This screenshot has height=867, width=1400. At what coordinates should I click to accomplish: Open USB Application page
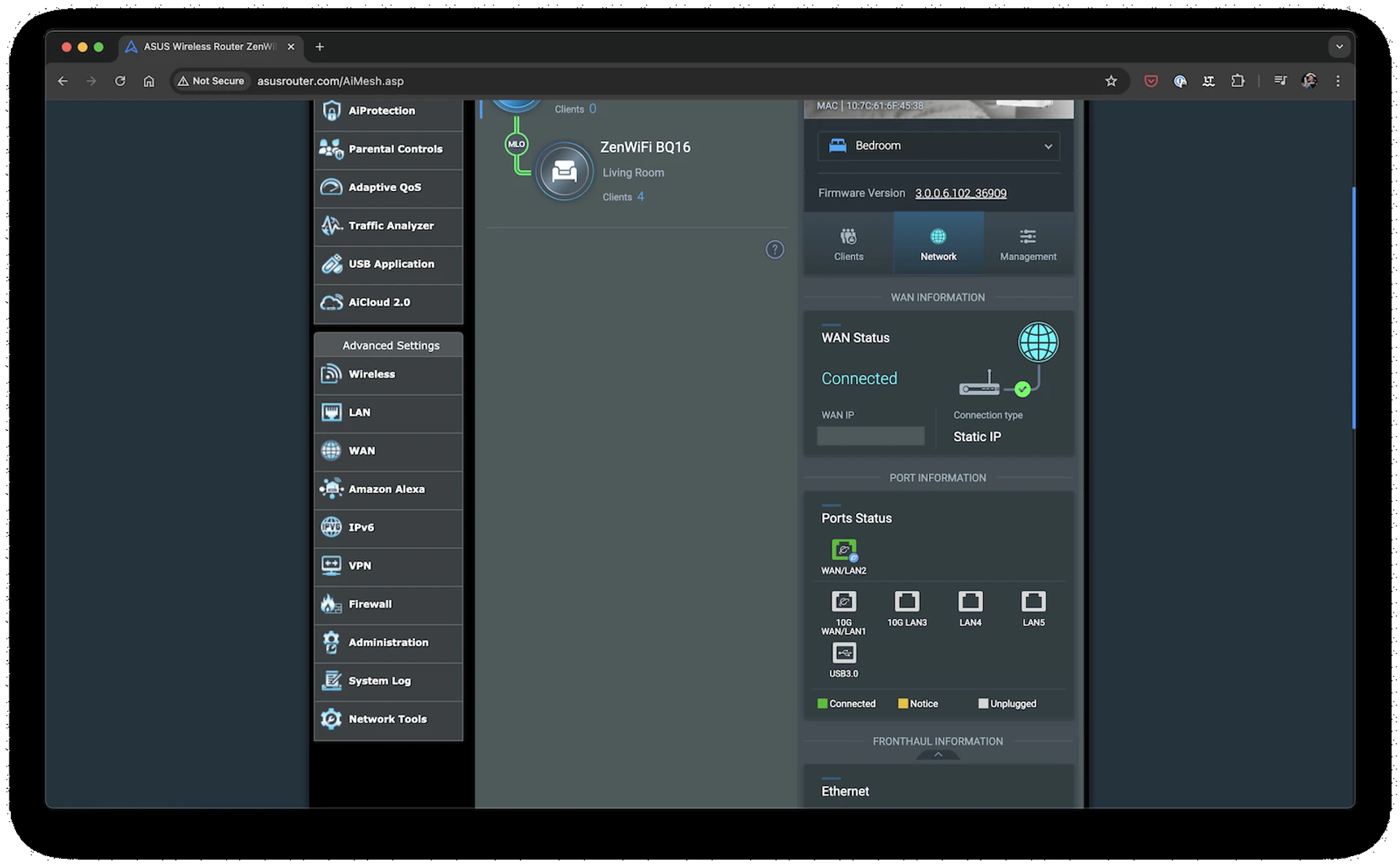[x=388, y=264]
